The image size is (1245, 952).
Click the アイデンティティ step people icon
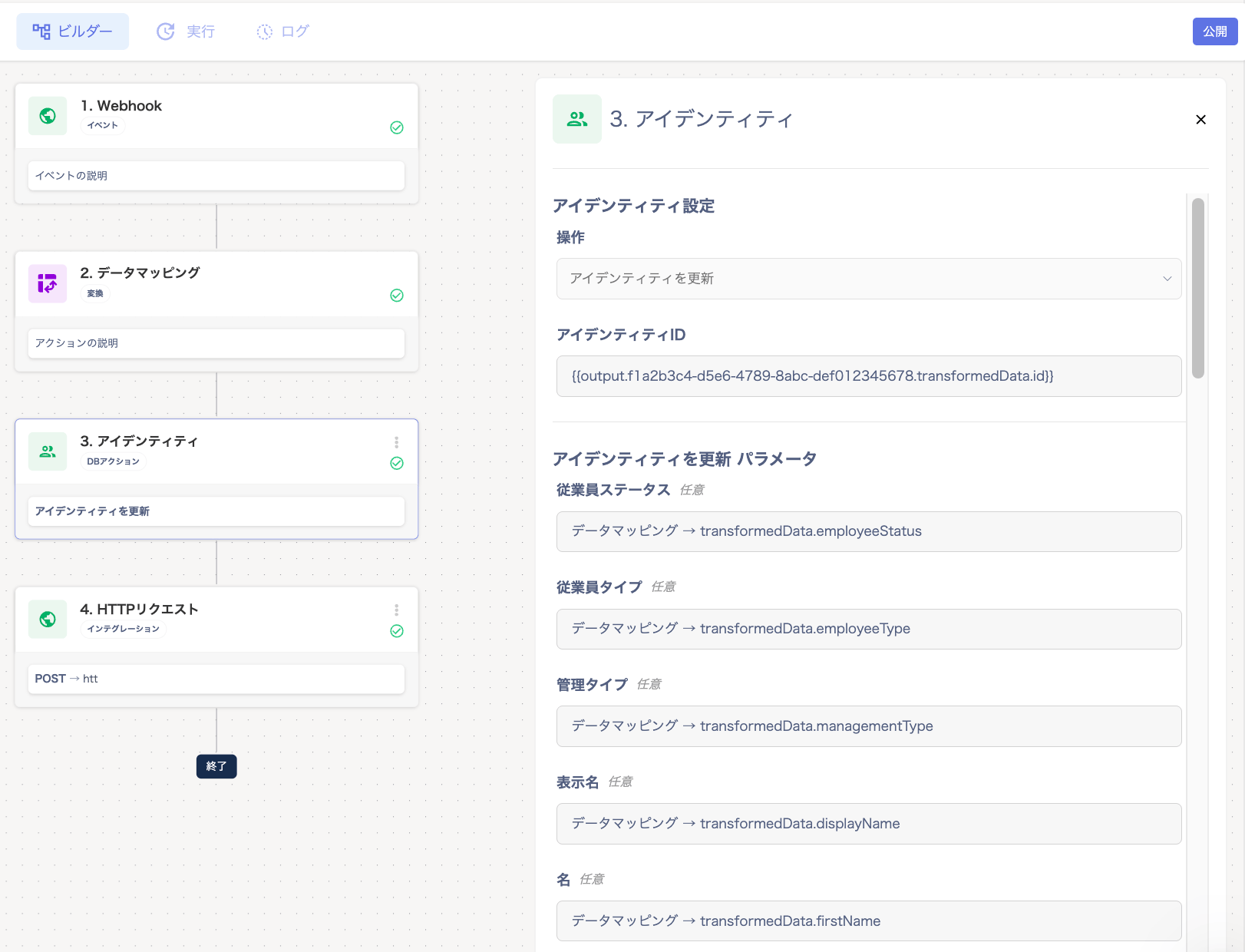point(48,451)
